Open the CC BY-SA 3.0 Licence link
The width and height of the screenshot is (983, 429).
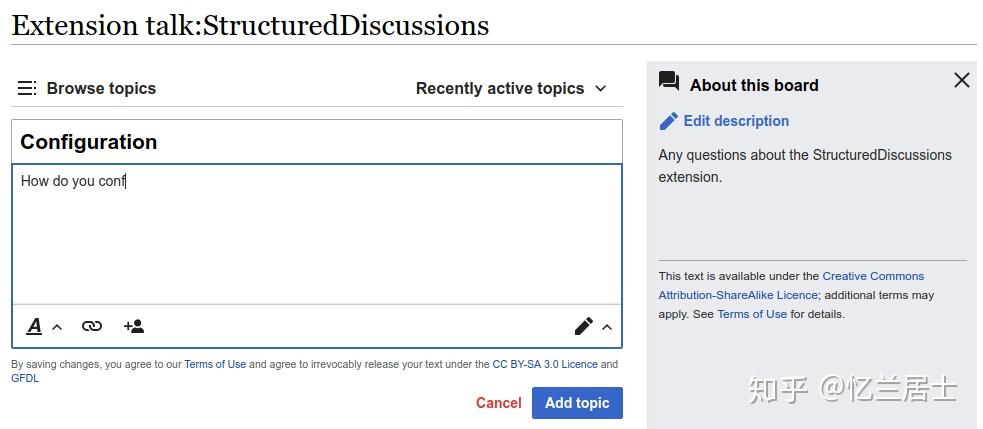click(545, 364)
